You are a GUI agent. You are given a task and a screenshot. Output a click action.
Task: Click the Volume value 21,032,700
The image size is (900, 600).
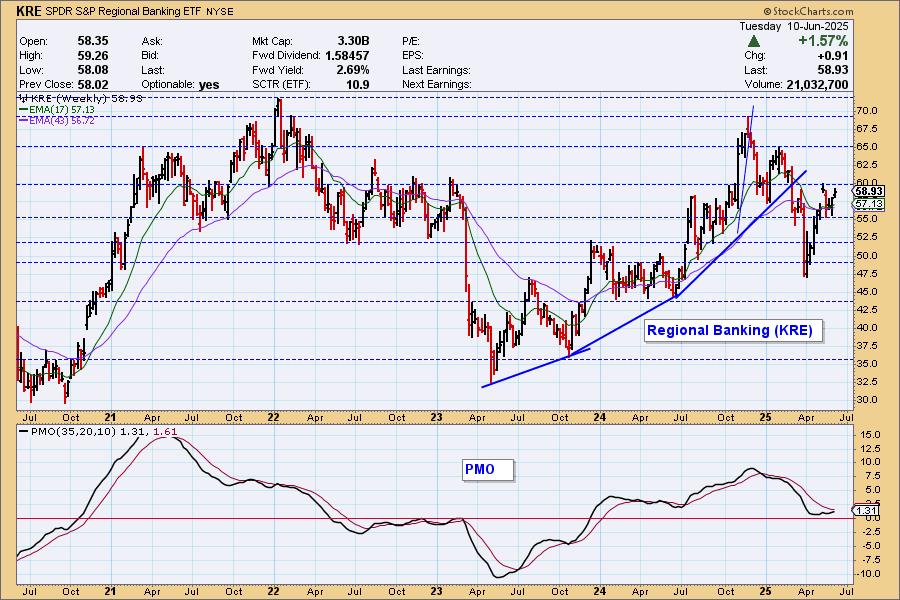click(817, 84)
